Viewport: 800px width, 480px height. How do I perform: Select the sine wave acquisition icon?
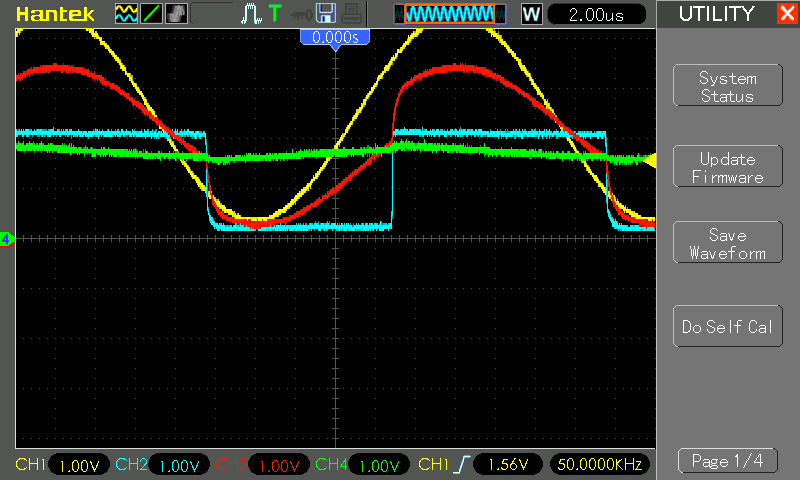click(x=126, y=14)
